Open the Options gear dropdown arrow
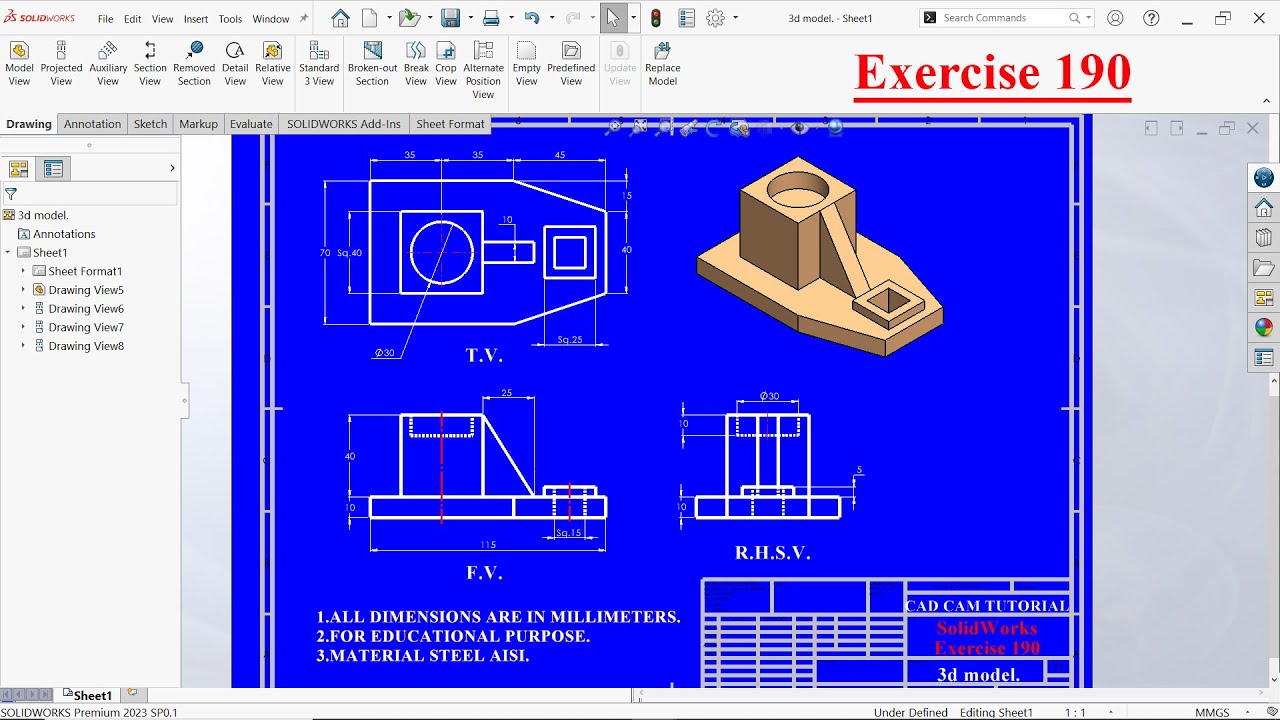 [x=736, y=18]
